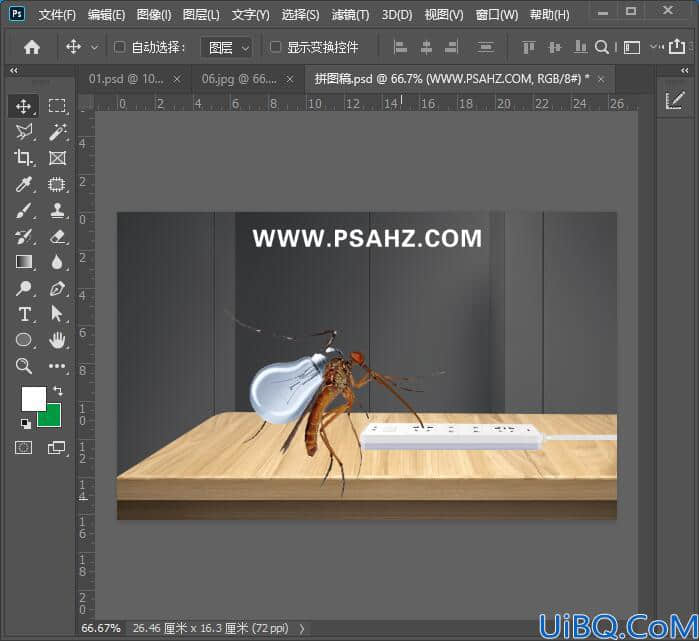Select the Clone Stamp tool
The image size is (699, 641).
pyautogui.click(x=58, y=210)
